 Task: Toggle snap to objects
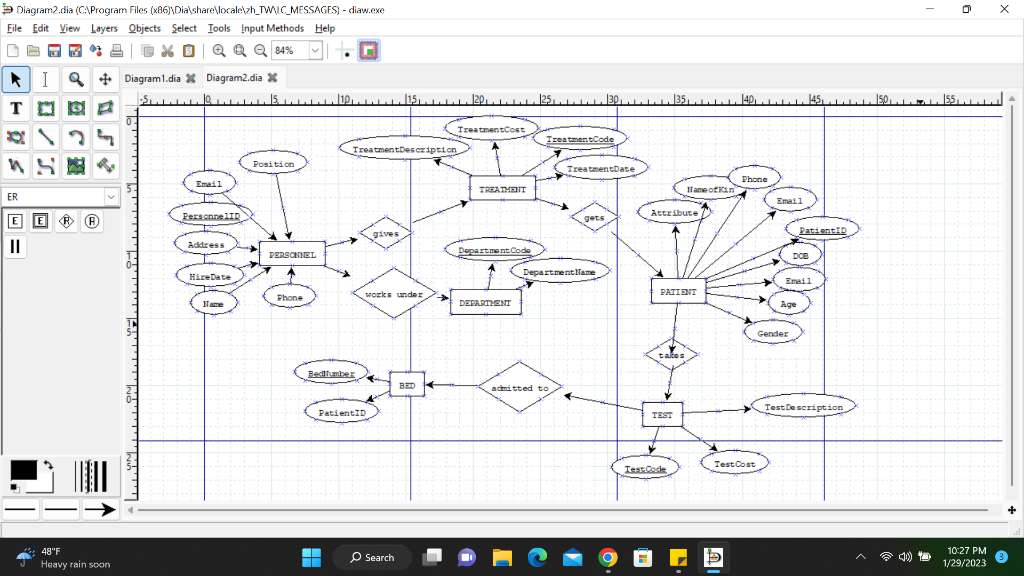[x=369, y=50]
